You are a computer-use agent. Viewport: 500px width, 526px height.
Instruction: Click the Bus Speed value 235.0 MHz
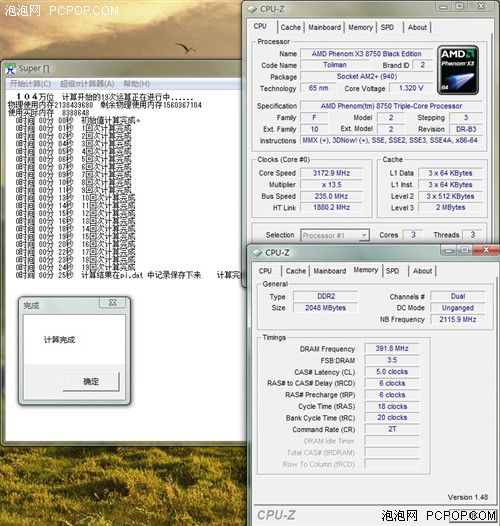pyautogui.click(x=332, y=196)
